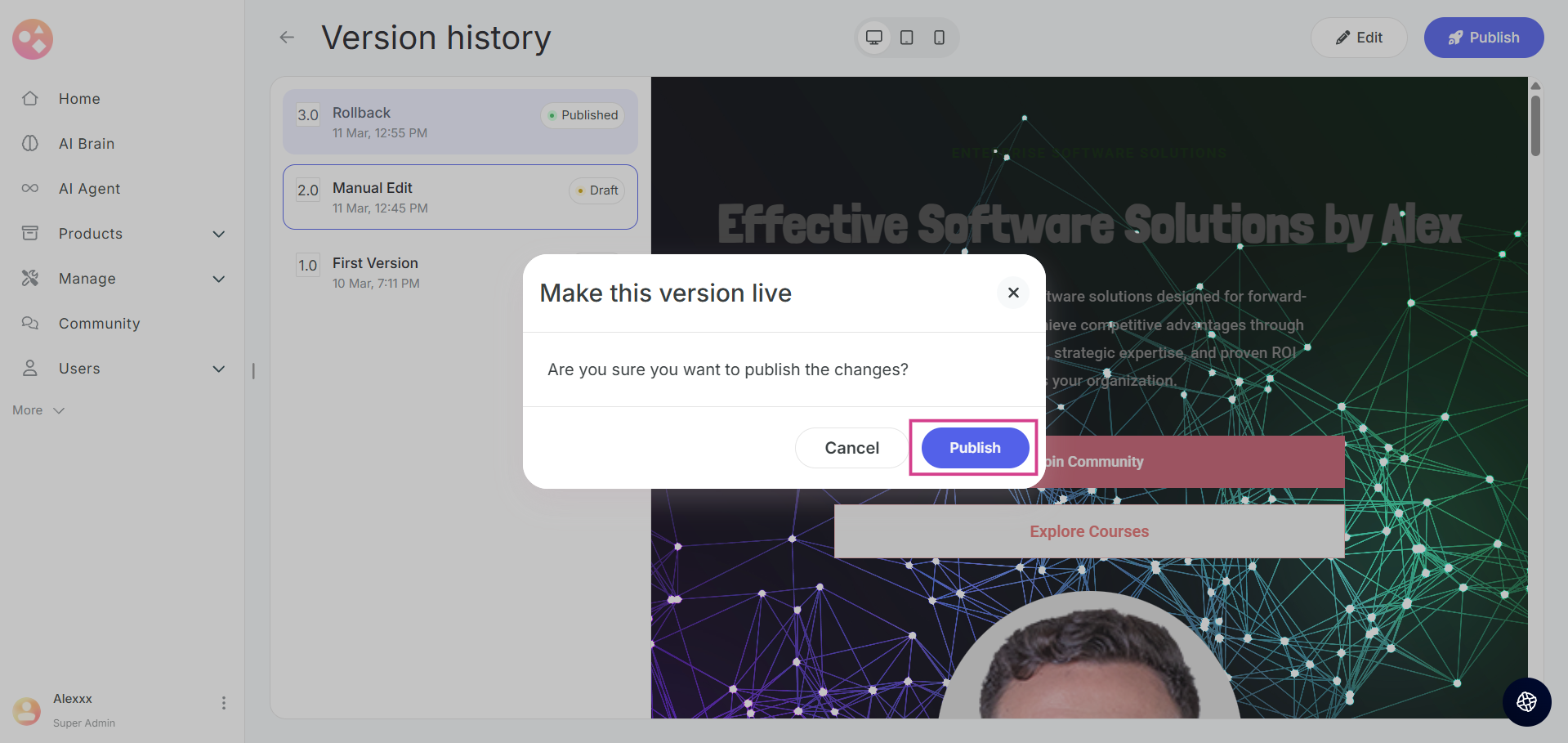Go back using the arrow icon
Image resolution: width=1568 pixels, height=743 pixels.
pos(287,37)
